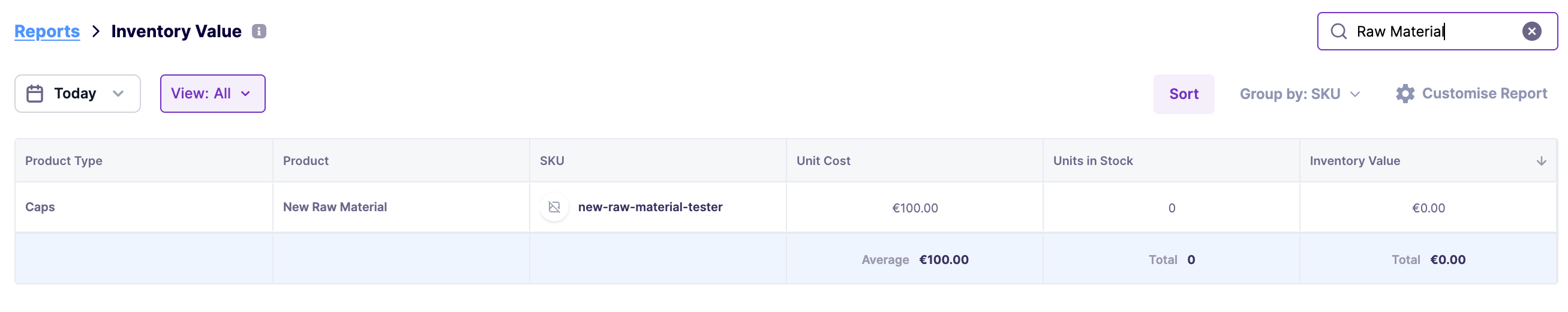Expand the View: All dropdown
This screenshot has height=312, width=1568.
[212, 94]
